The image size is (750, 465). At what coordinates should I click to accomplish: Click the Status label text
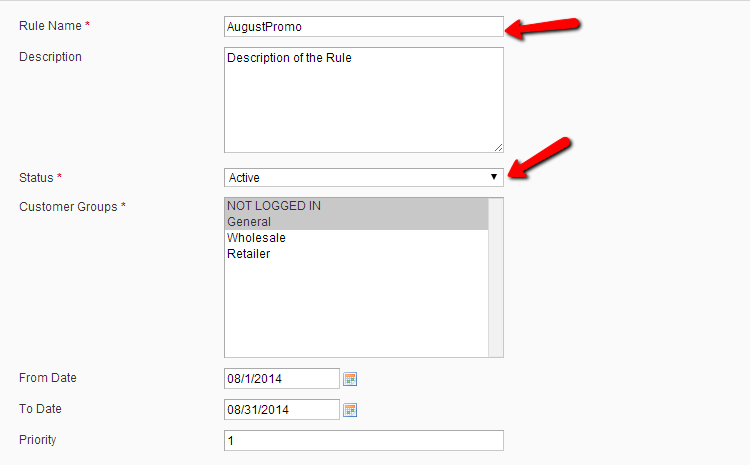(x=37, y=177)
